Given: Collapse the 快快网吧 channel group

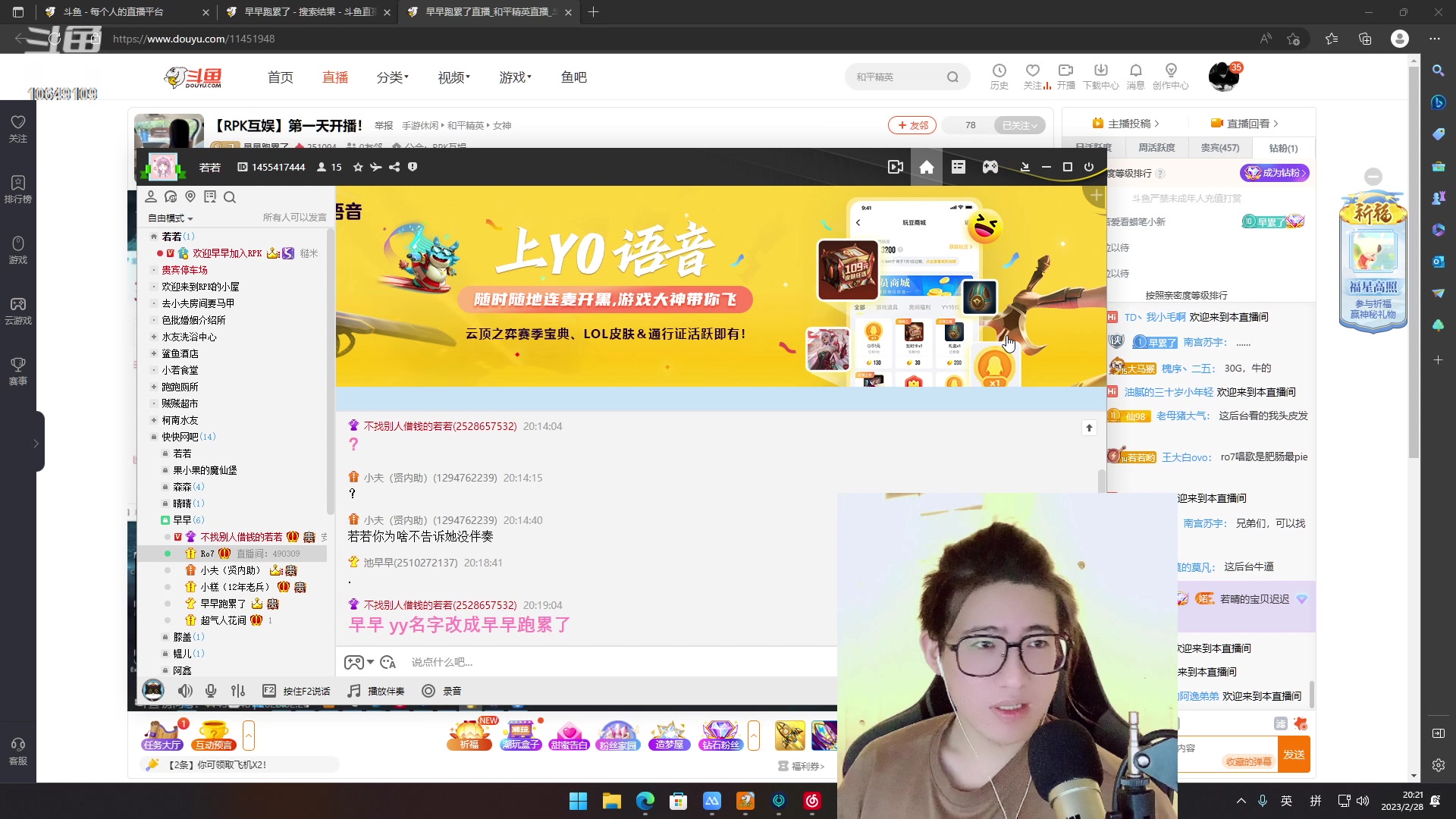Looking at the screenshot, I should [x=187, y=436].
